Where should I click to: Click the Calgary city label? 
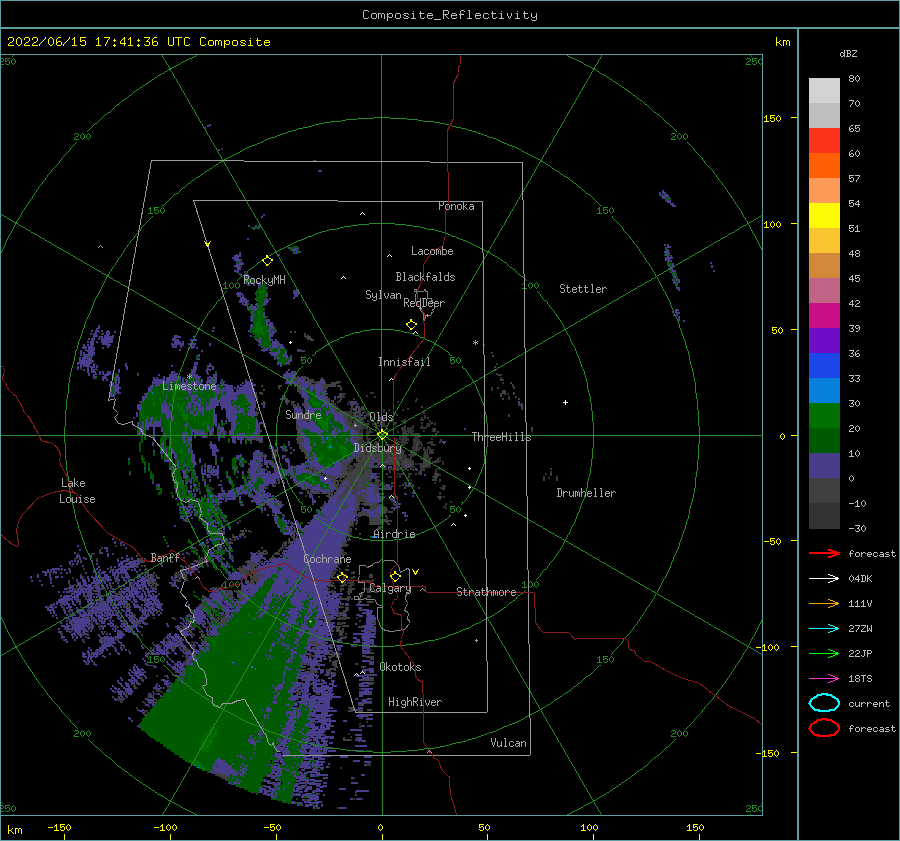[390, 588]
